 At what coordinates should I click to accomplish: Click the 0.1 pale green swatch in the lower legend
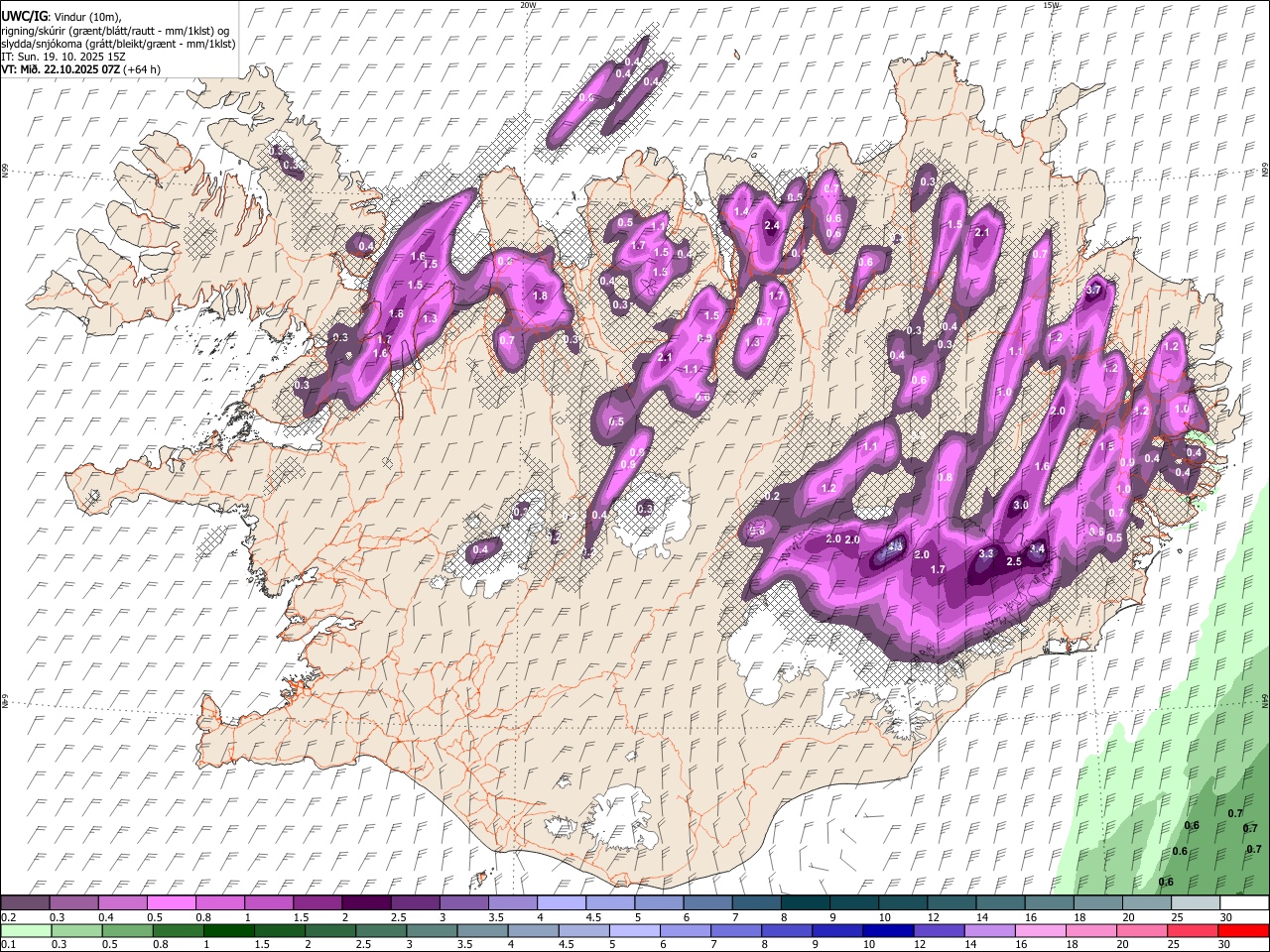(x=26, y=930)
